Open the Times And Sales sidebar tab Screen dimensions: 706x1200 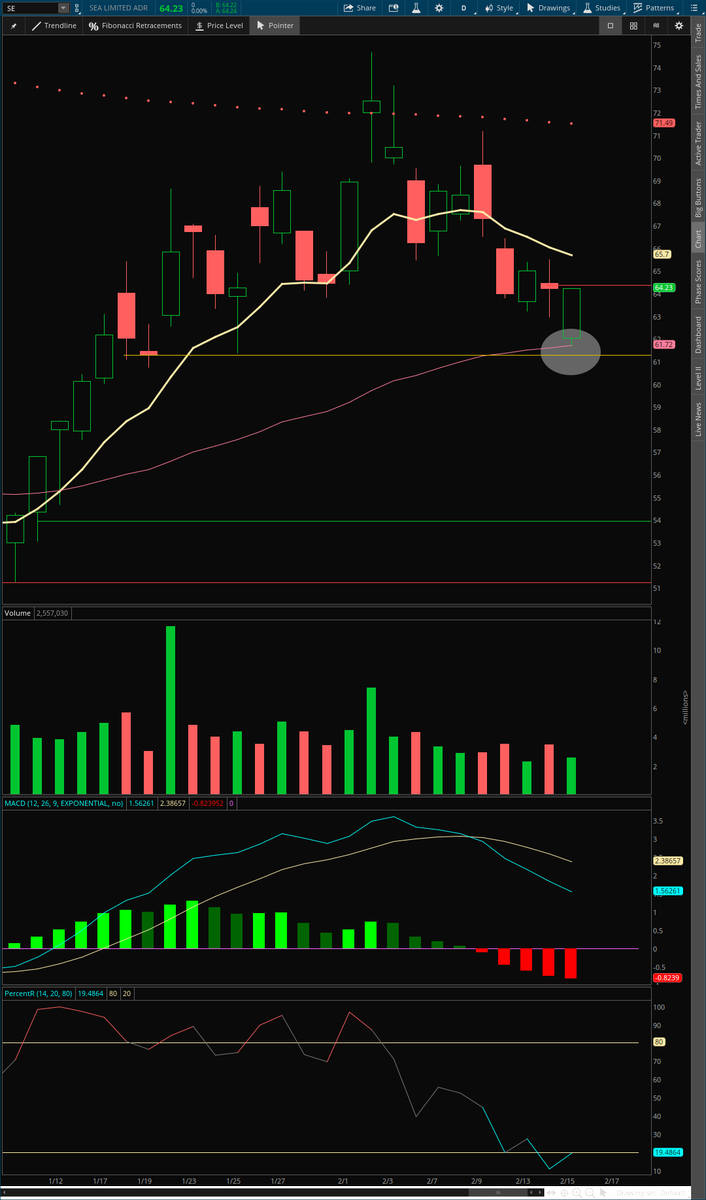click(x=698, y=82)
